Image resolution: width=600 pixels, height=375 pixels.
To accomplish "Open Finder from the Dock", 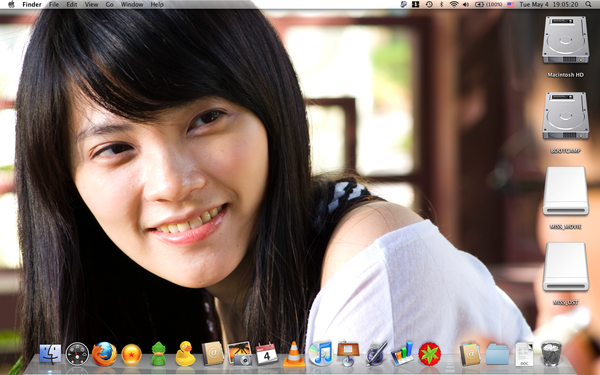I will (x=50, y=353).
